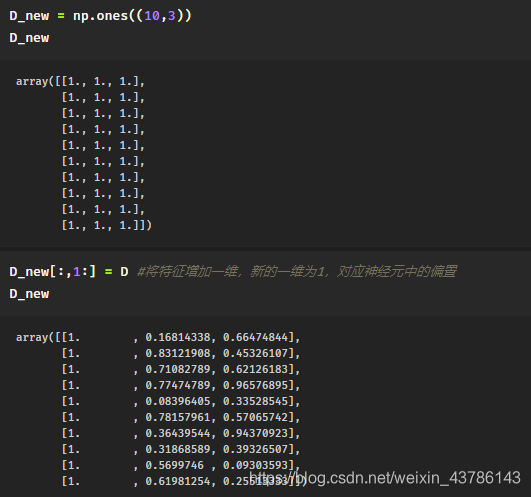Select the value 0.94370923

point(255,433)
